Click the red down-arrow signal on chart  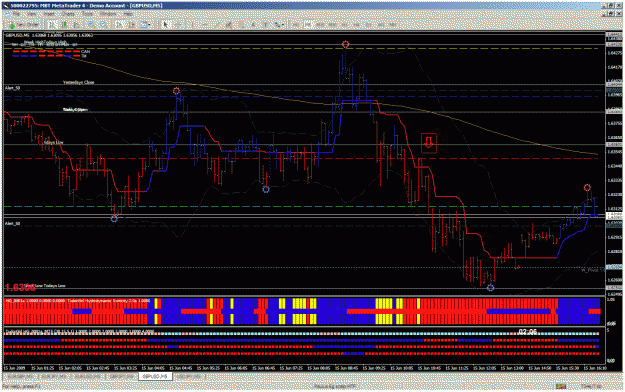(x=428, y=143)
